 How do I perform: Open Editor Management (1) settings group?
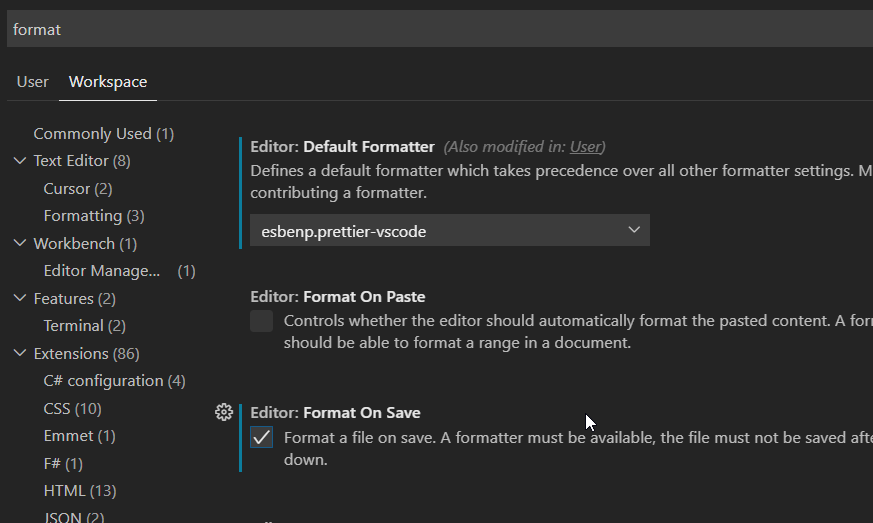119,271
